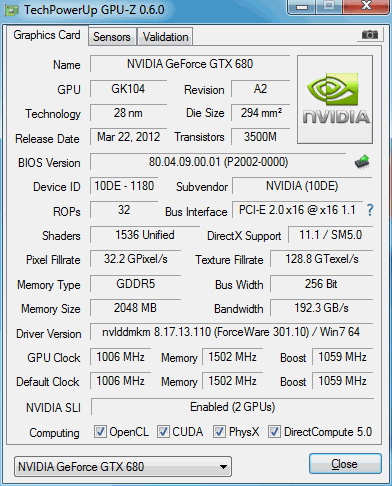Click the Subvendor NVIDIA (10DE) field

point(302,186)
